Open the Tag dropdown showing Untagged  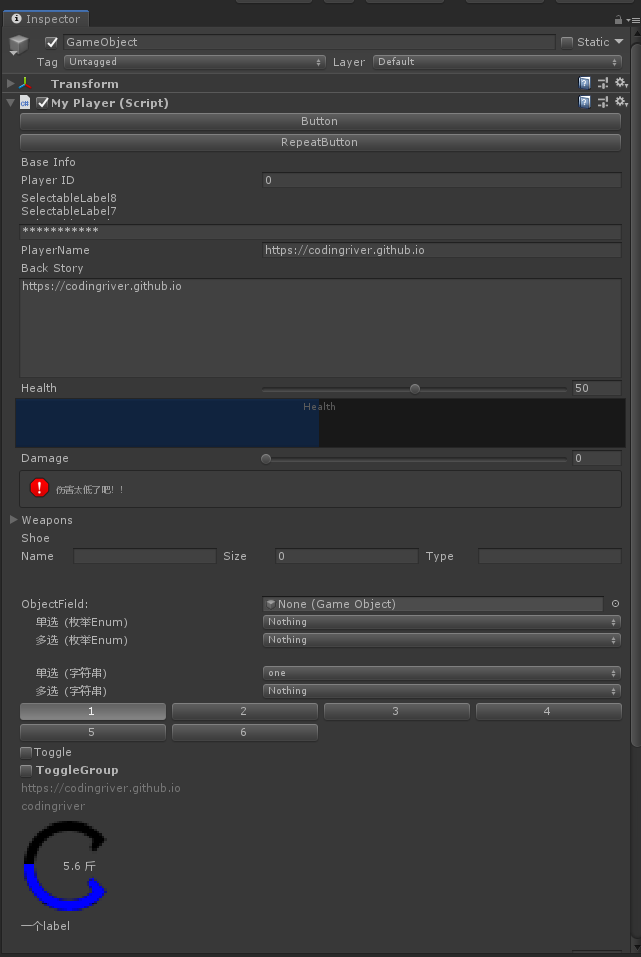point(194,62)
